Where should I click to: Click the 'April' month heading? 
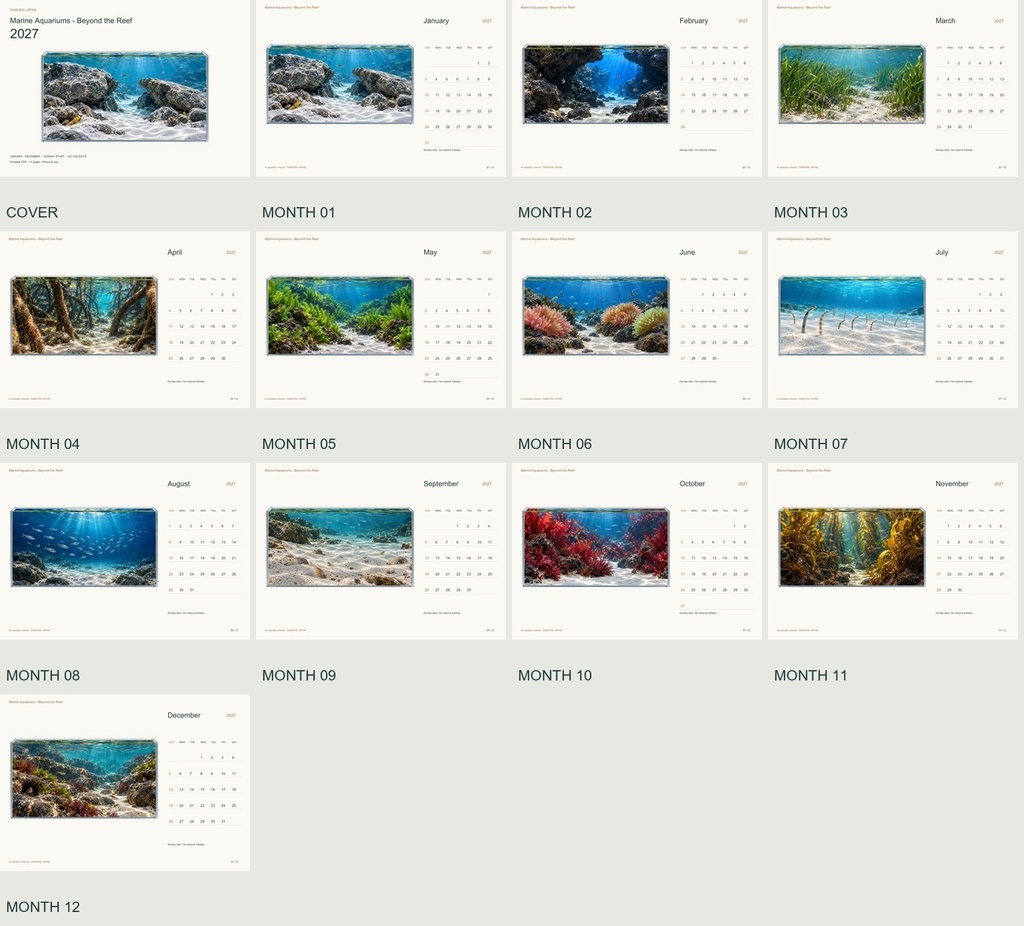pyautogui.click(x=174, y=252)
